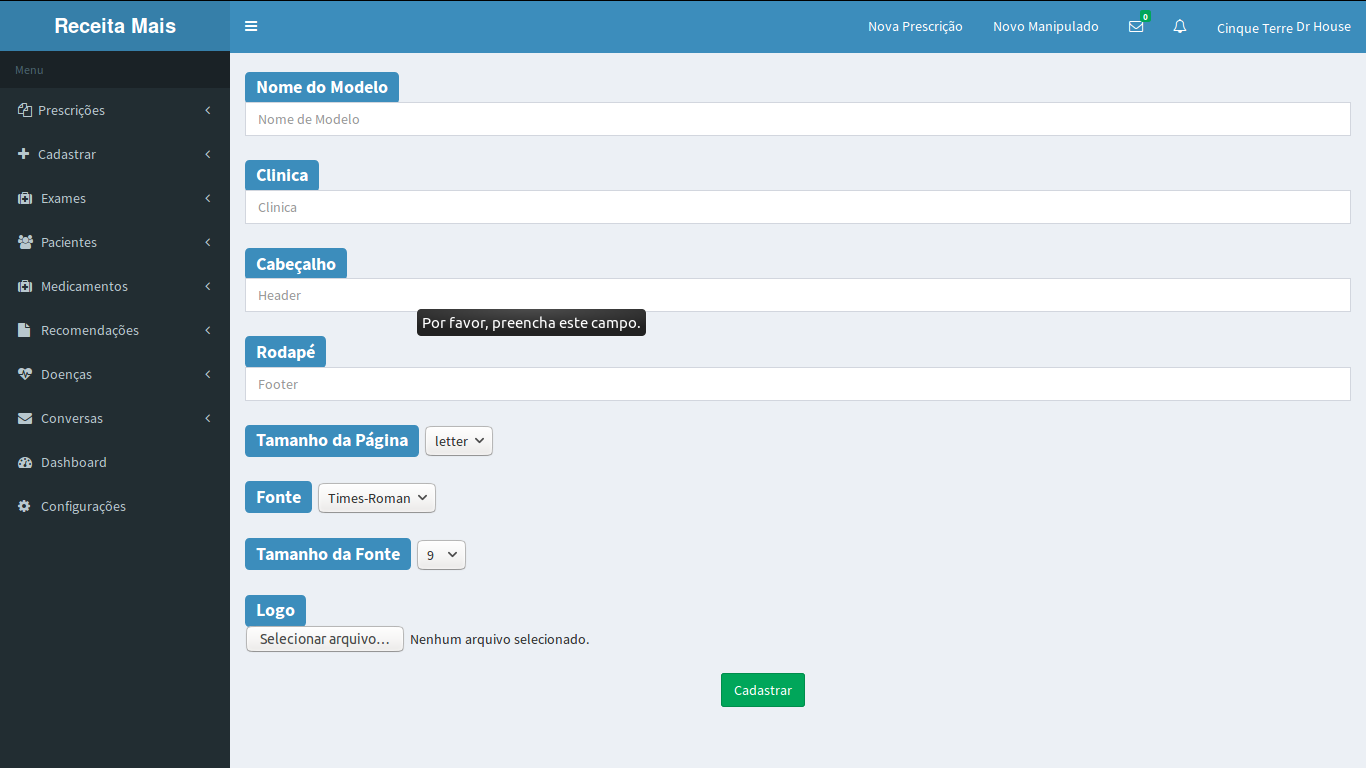Click the green Cadastrar submit button
This screenshot has height=768, width=1366.
[x=763, y=690]
